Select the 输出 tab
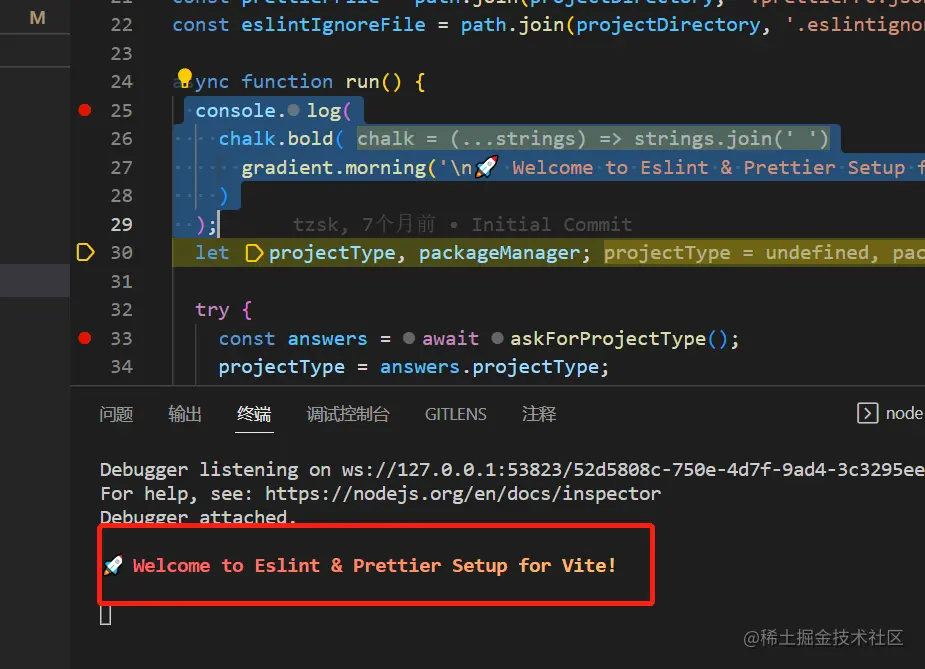 [x=184, y=413]
